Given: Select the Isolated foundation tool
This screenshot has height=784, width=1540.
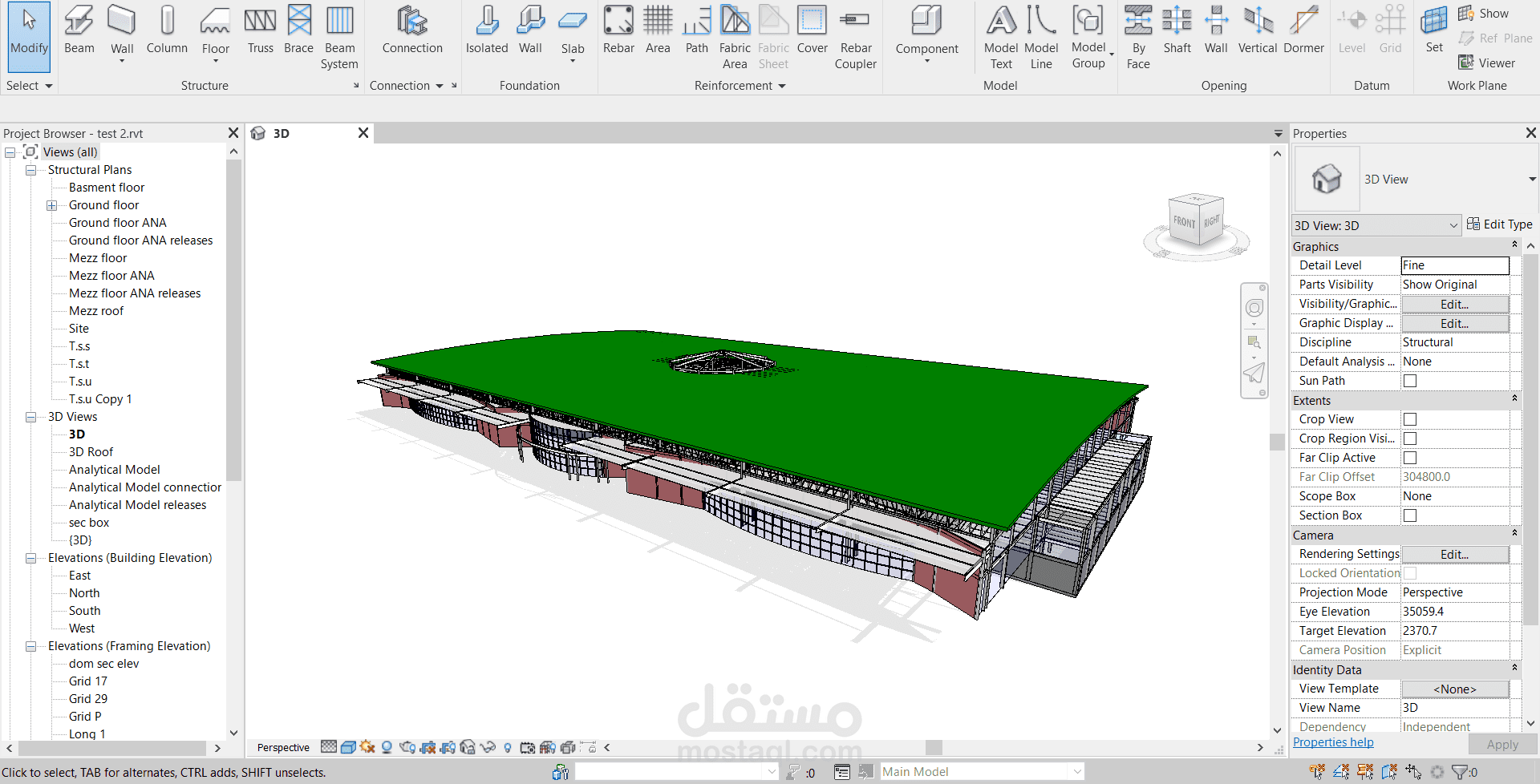Looking at the screenshot, I should coord(487,30).
